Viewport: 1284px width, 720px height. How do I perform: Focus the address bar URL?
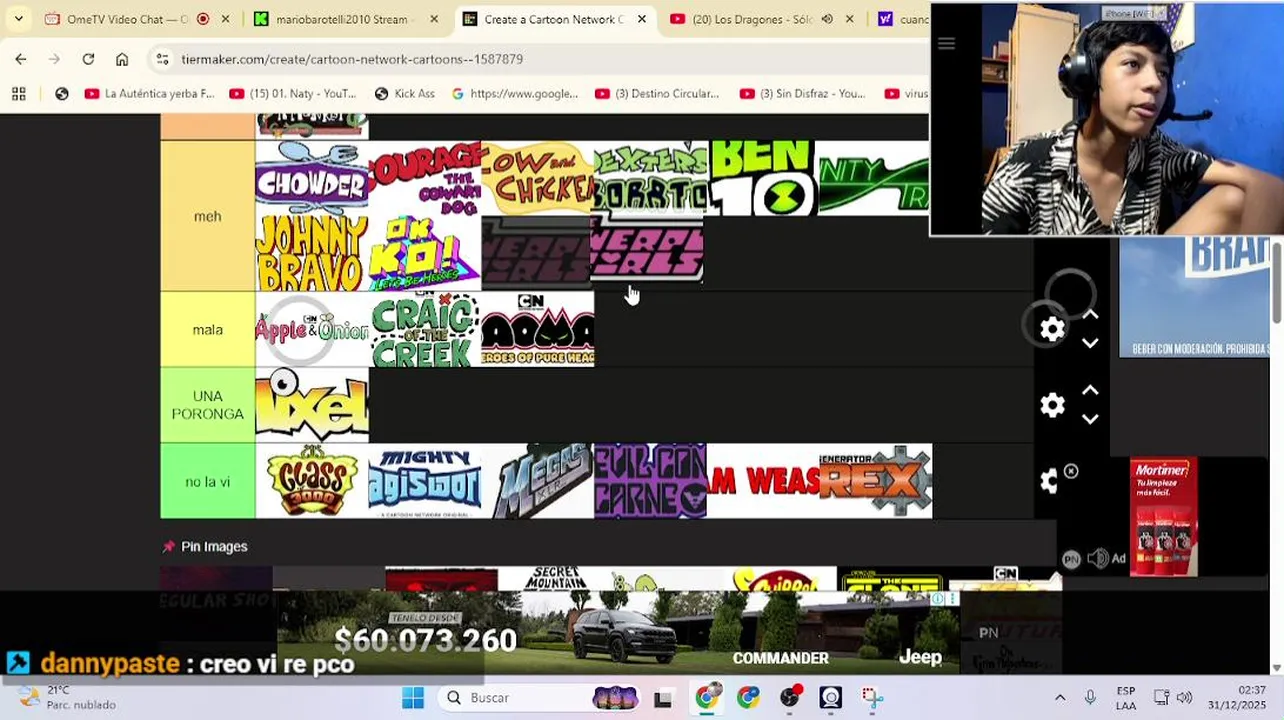pos(352,59)
